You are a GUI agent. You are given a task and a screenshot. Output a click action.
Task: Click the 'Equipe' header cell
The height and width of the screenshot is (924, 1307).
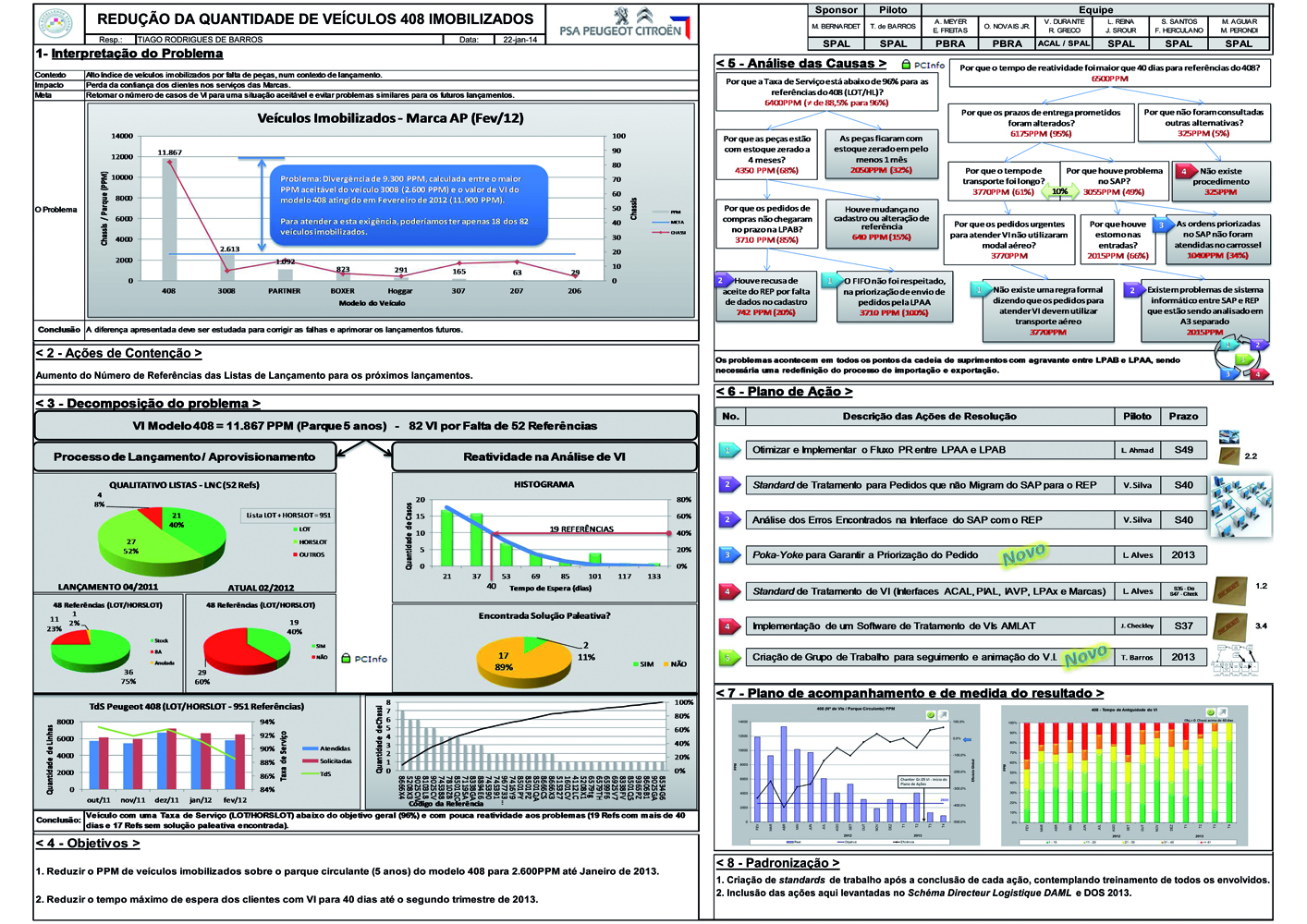1095,10
